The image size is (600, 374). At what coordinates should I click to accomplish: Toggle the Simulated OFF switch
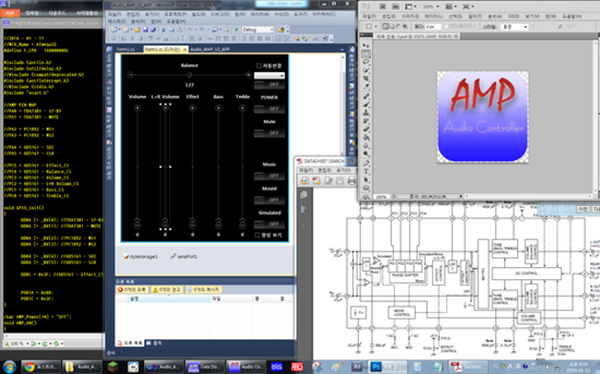tap(269, 224)
